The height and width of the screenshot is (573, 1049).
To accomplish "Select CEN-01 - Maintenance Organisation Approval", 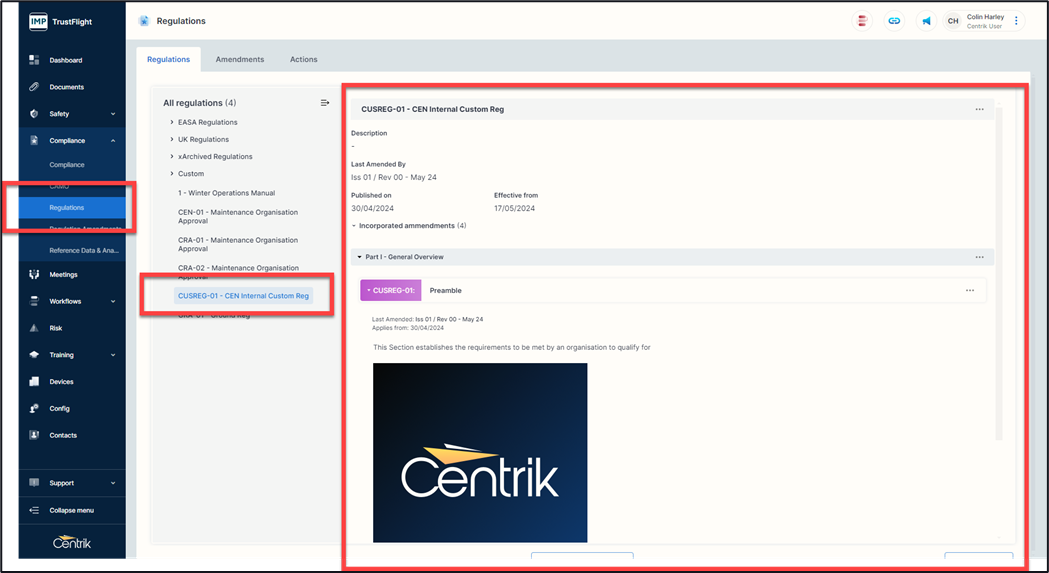I will [x=238, y=216].
